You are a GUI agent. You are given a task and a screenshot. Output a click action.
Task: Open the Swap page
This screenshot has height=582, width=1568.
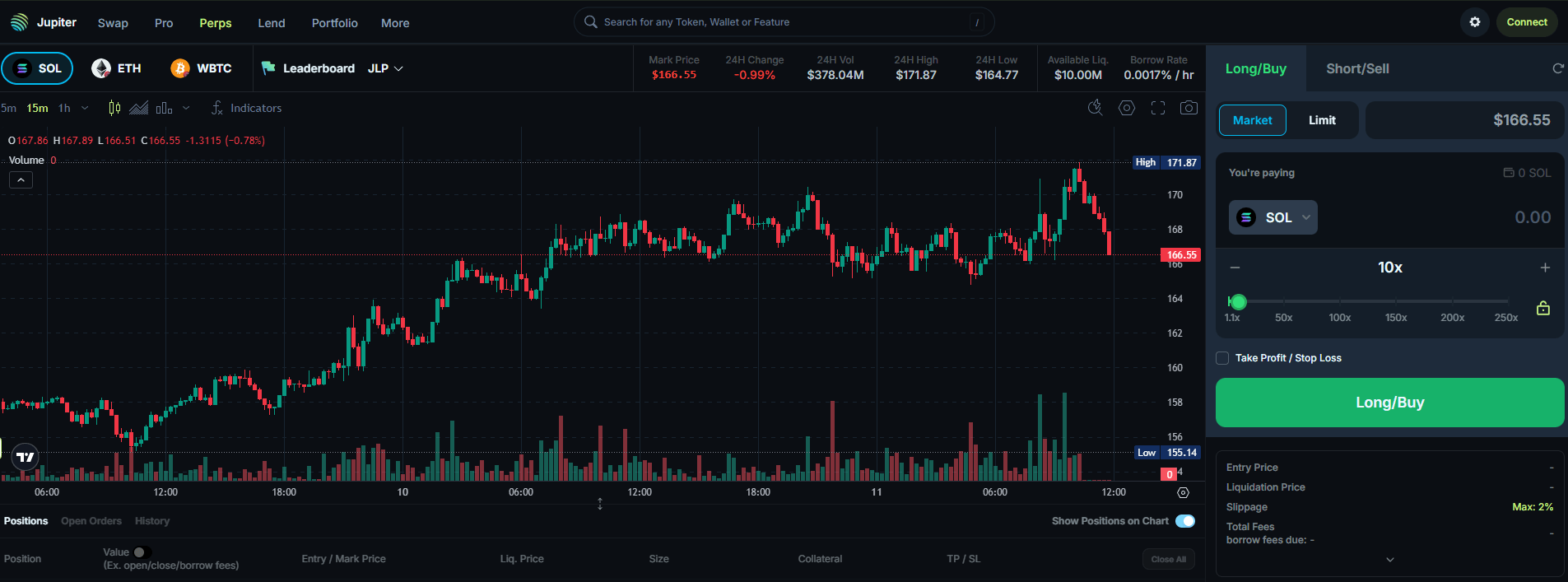113,23
